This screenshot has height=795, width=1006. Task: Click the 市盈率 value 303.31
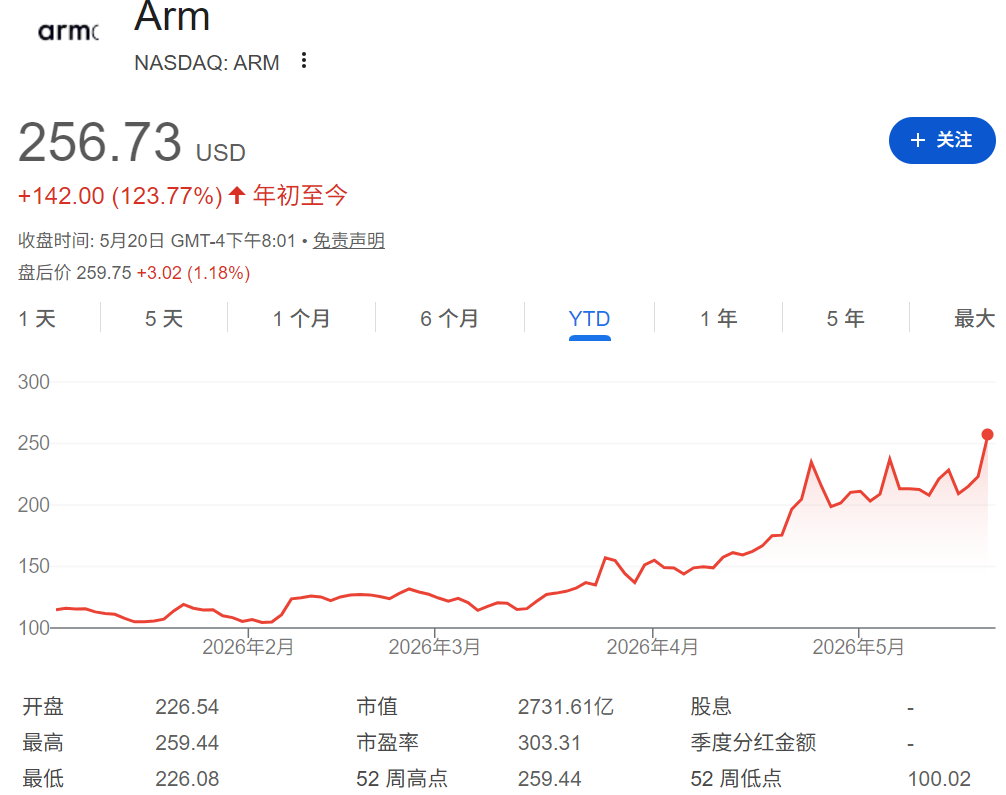[x=549, y=743]
